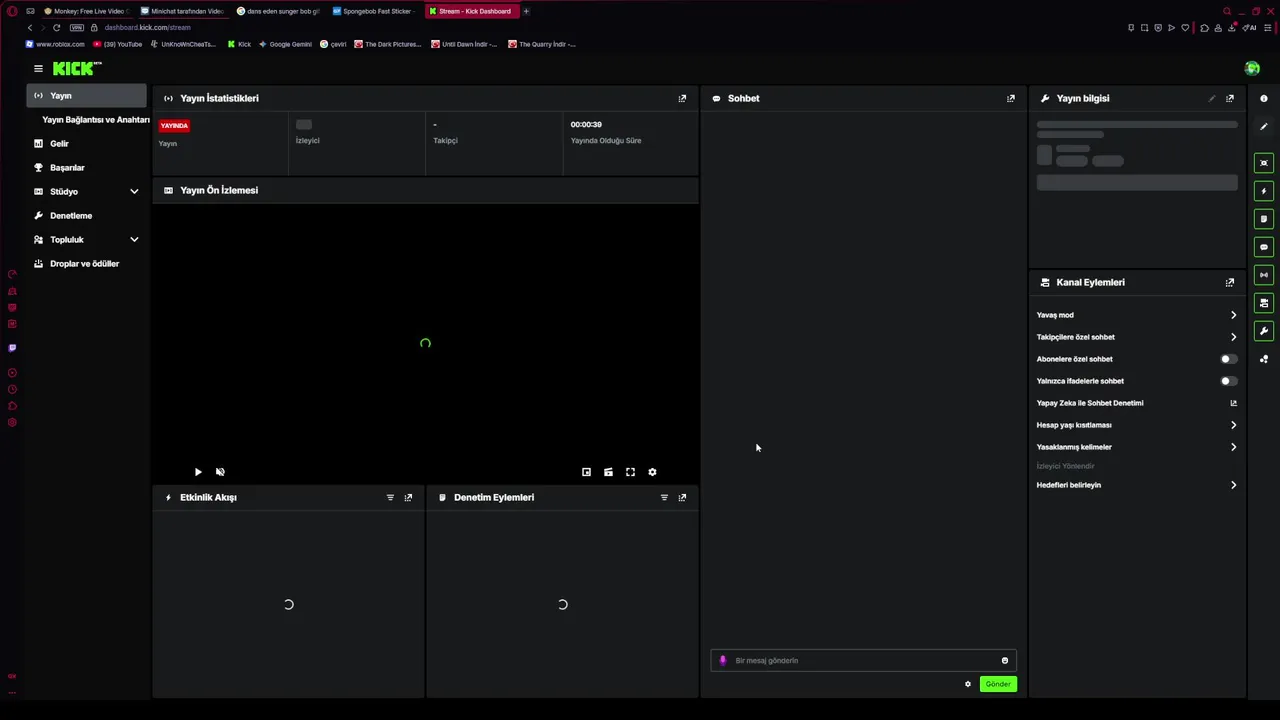Toggle the broadcast stats widget icon
The width and height of the screenshot is (1280, 720).
(x=1264, y=275)
